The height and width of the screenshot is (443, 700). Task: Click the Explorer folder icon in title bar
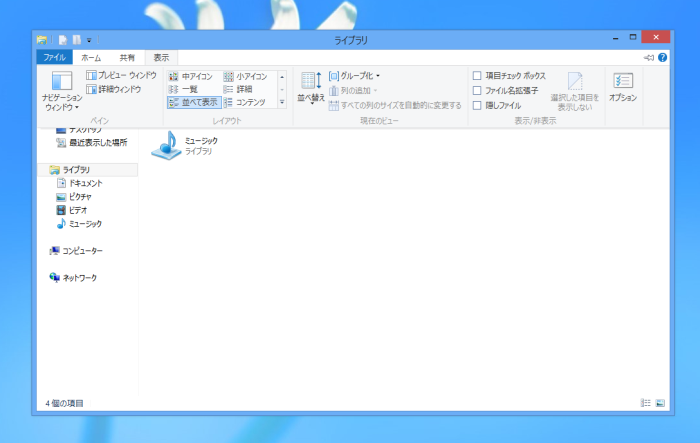pos(42,40)
